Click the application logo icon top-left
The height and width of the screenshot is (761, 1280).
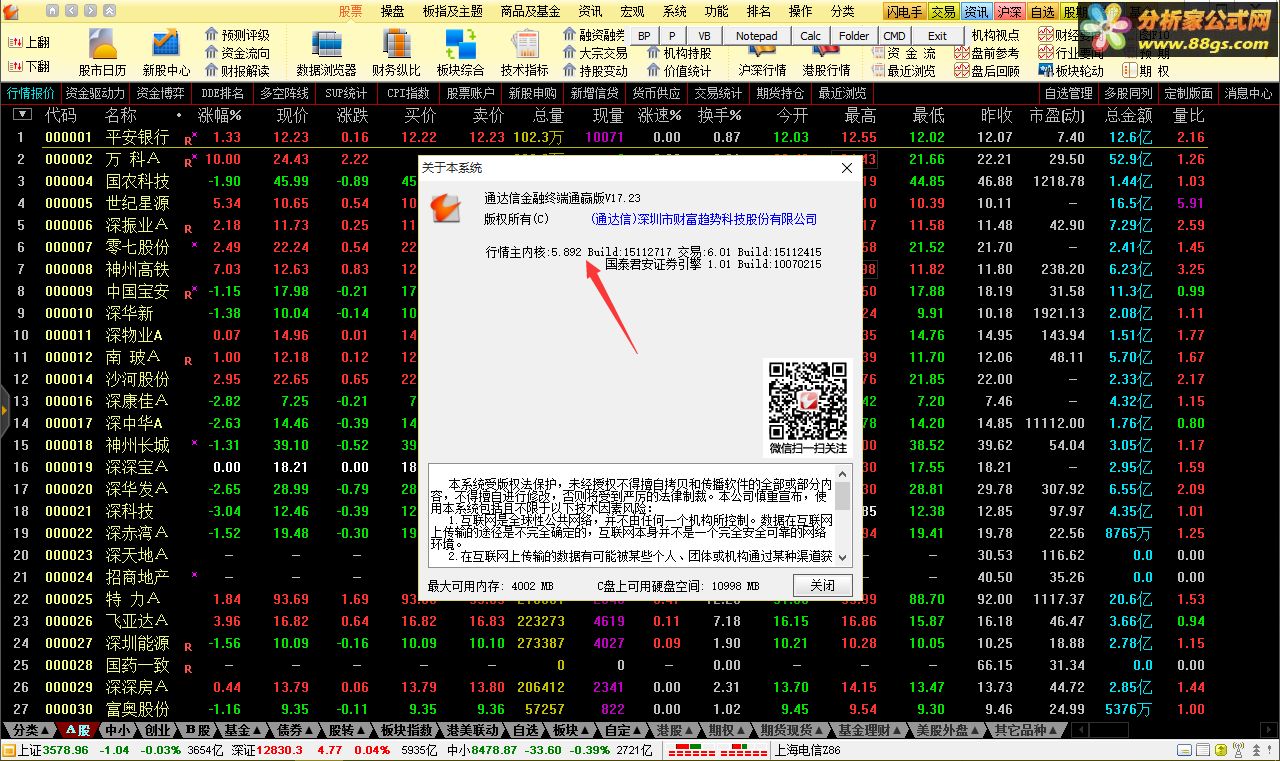click(x=11, y=11)
